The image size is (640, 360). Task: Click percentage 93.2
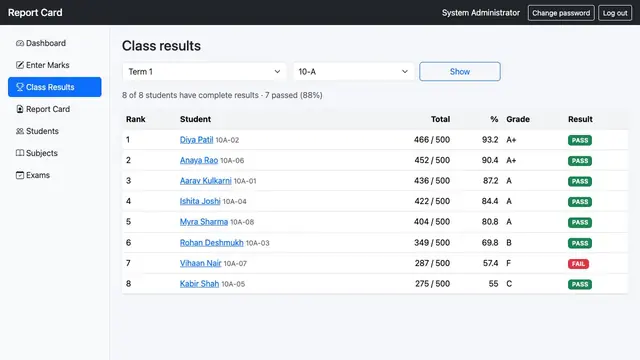(x=490, y=140)
